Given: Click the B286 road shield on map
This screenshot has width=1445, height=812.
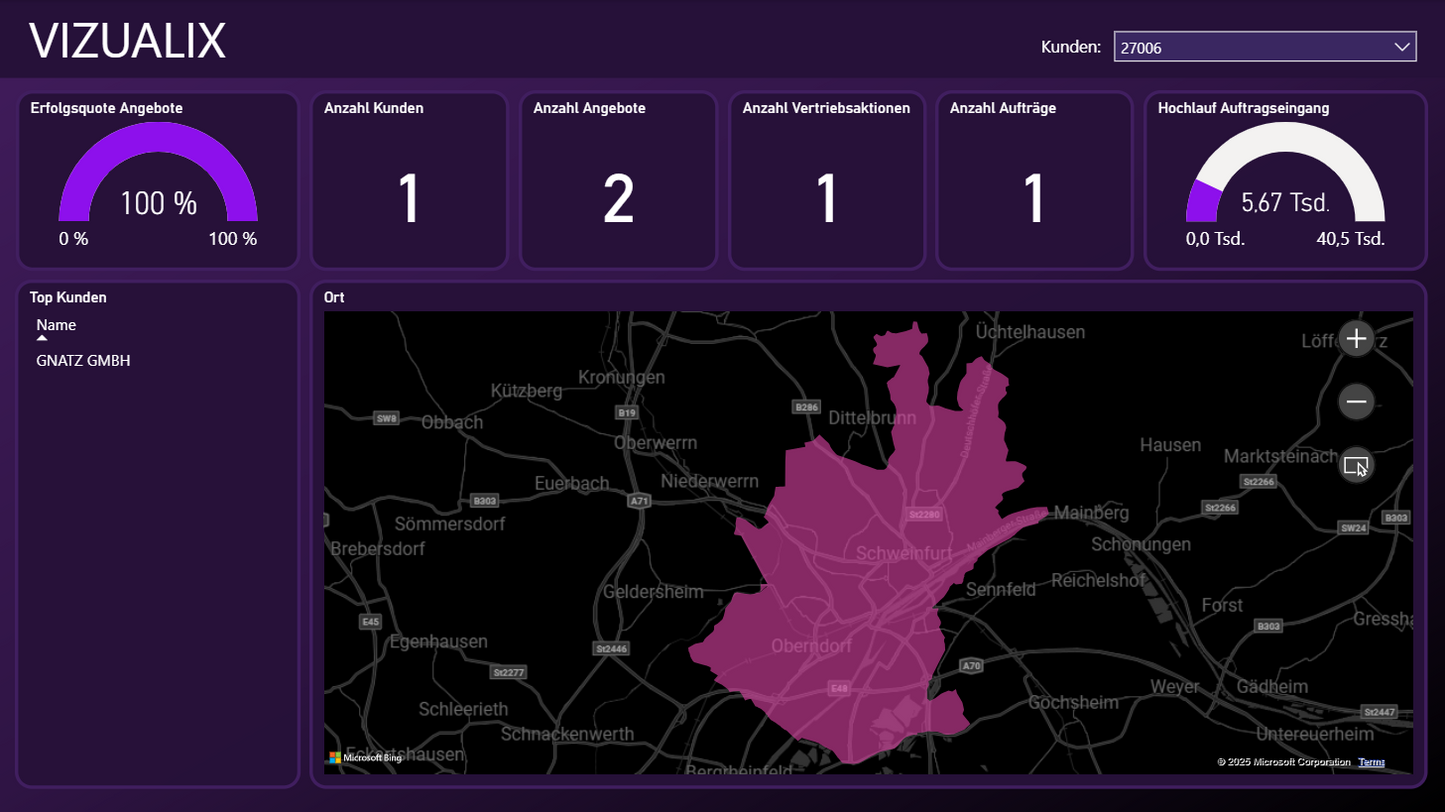Looking at the screenshot, I should [806, 407].
